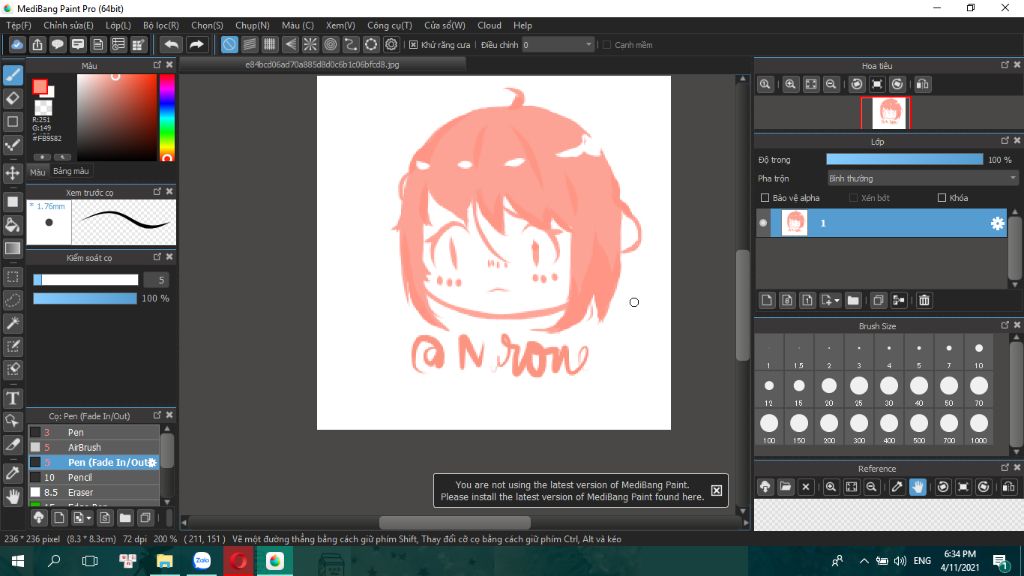This screenshot has width=1024, height=576.
Task: Toggle visibility of layer 1
Action: pos(763,223)
